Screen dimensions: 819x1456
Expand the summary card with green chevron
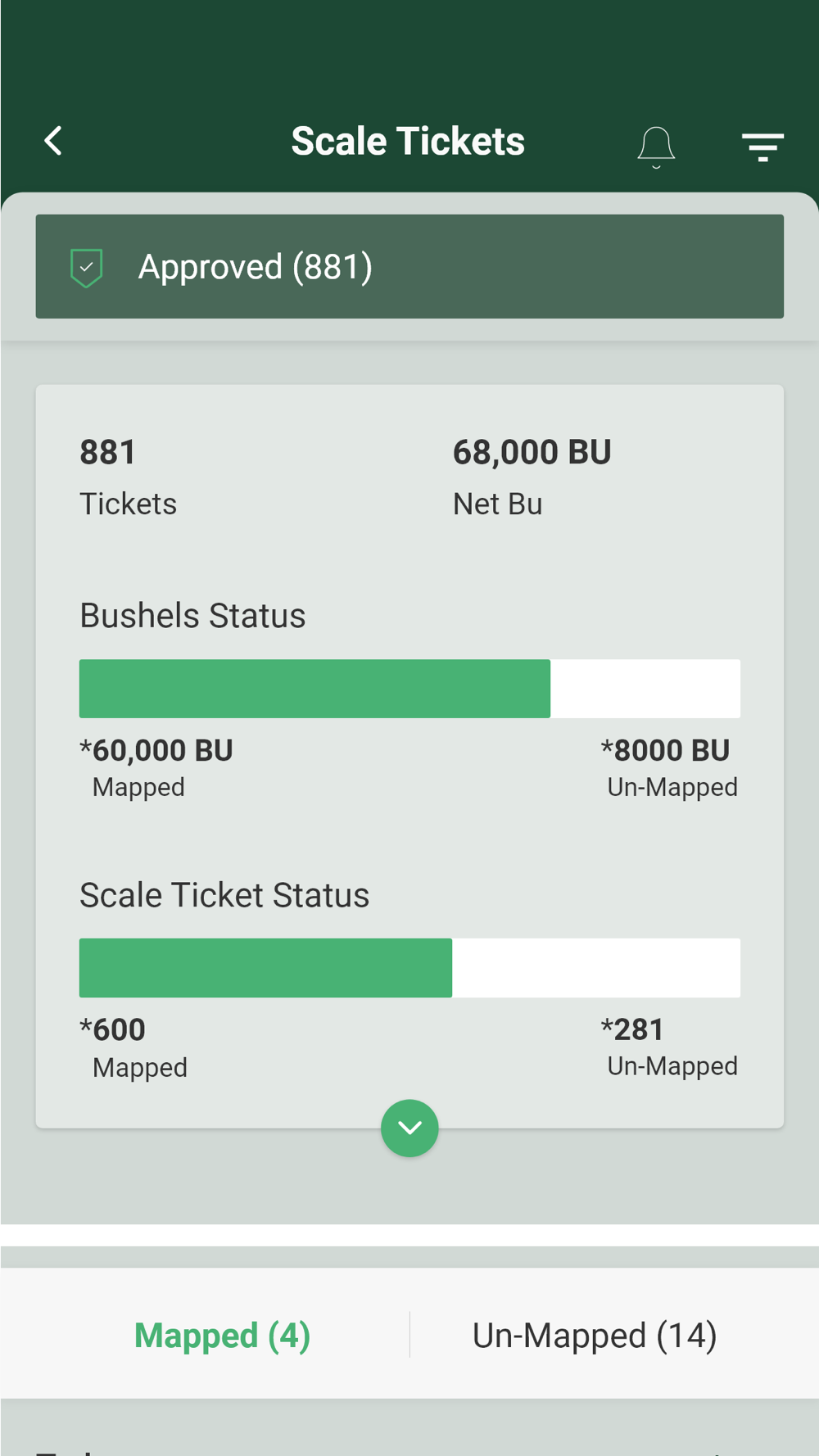click(x=409, y=1128)
